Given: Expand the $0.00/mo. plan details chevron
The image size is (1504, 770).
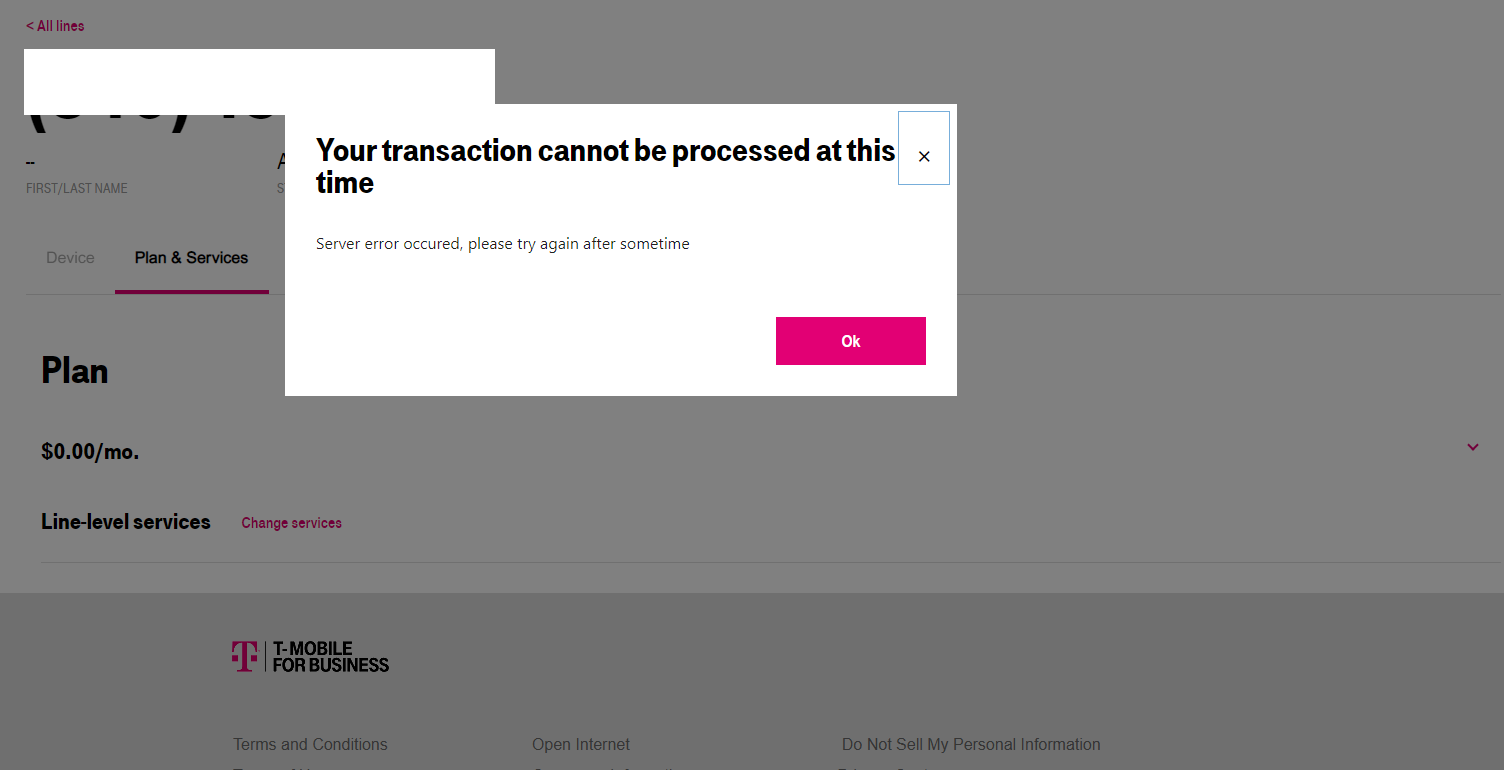Looking at the screenshot, I should pos(1471,447).
